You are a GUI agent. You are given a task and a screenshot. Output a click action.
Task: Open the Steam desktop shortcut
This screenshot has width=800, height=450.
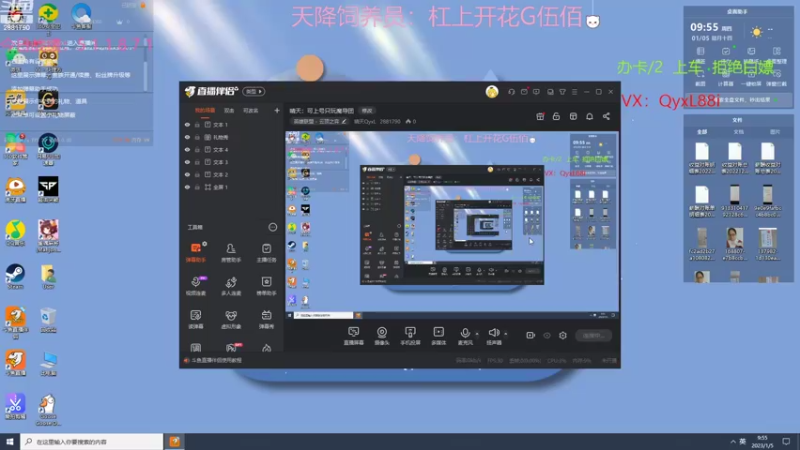[15, 276]
